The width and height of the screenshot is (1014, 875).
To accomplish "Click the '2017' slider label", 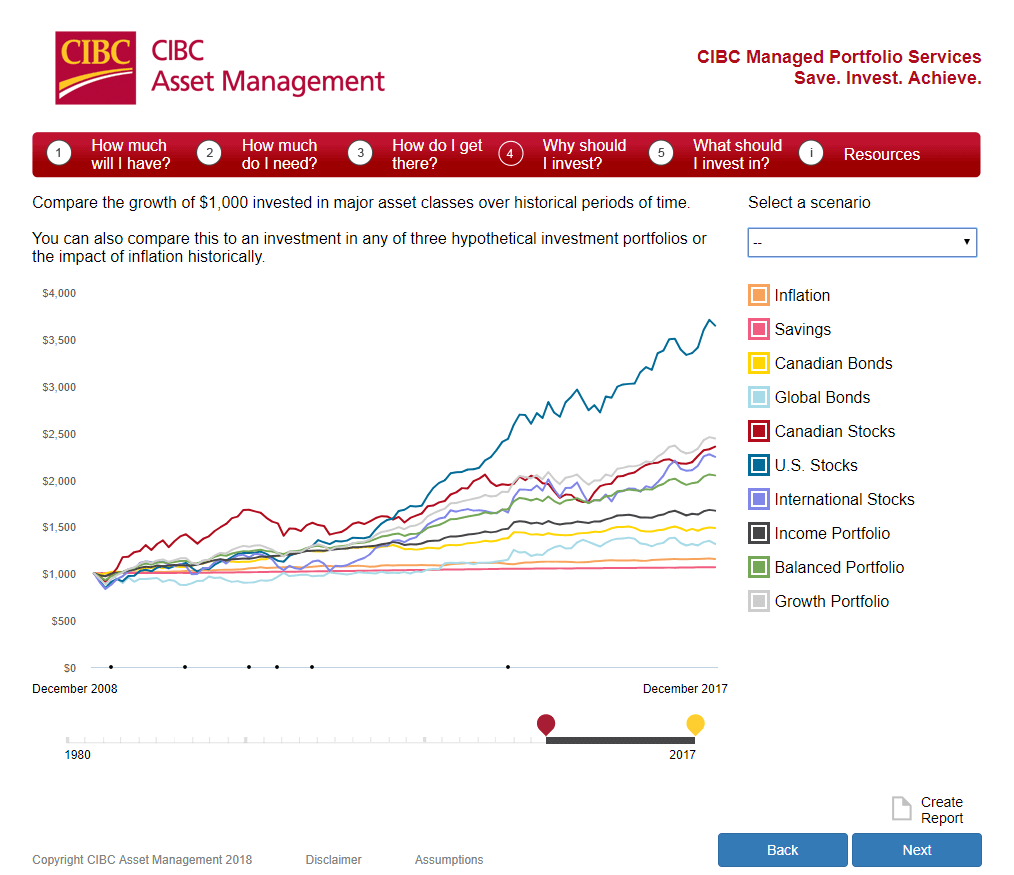I will click(682, 755).
